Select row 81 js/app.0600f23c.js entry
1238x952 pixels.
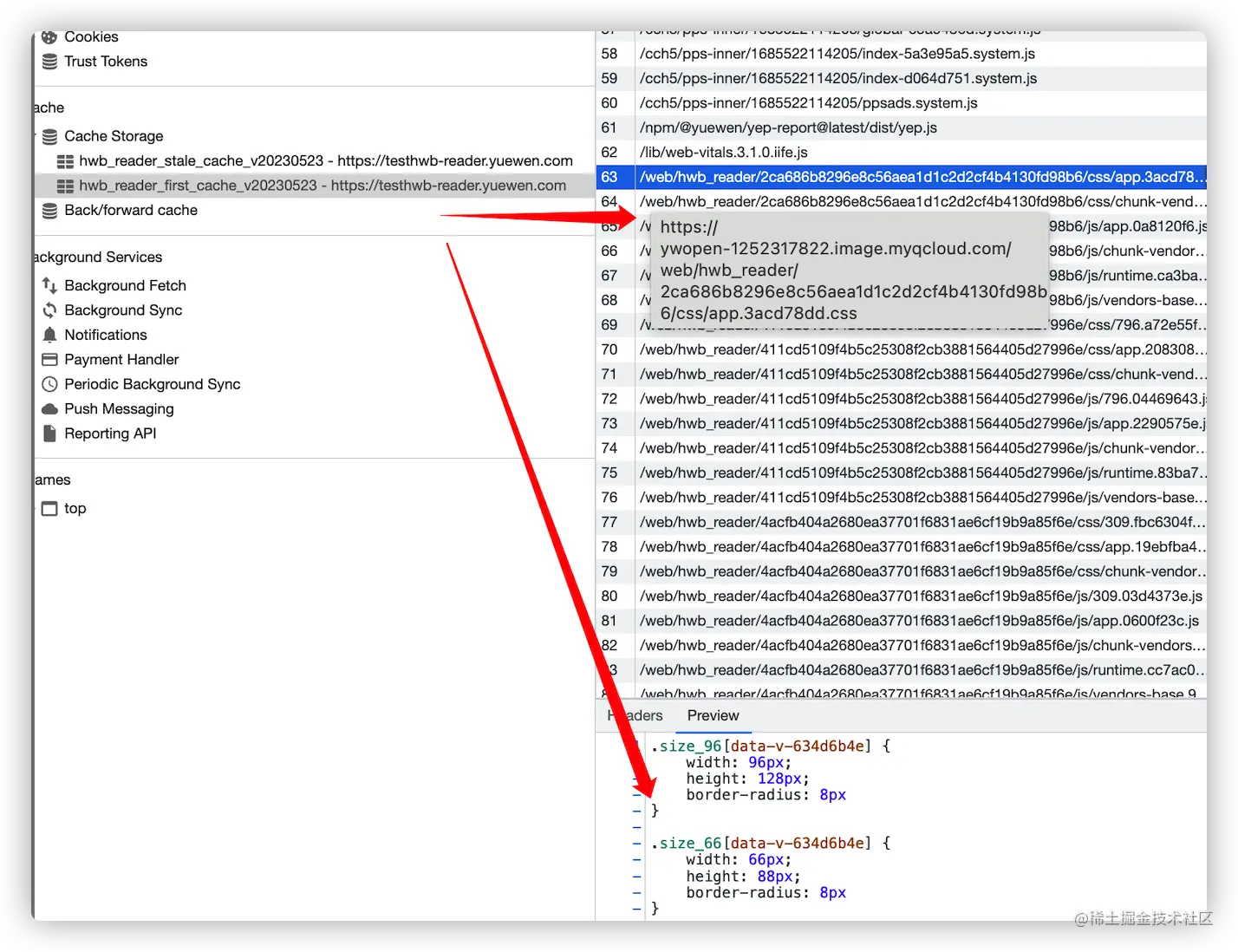(902, 621)
